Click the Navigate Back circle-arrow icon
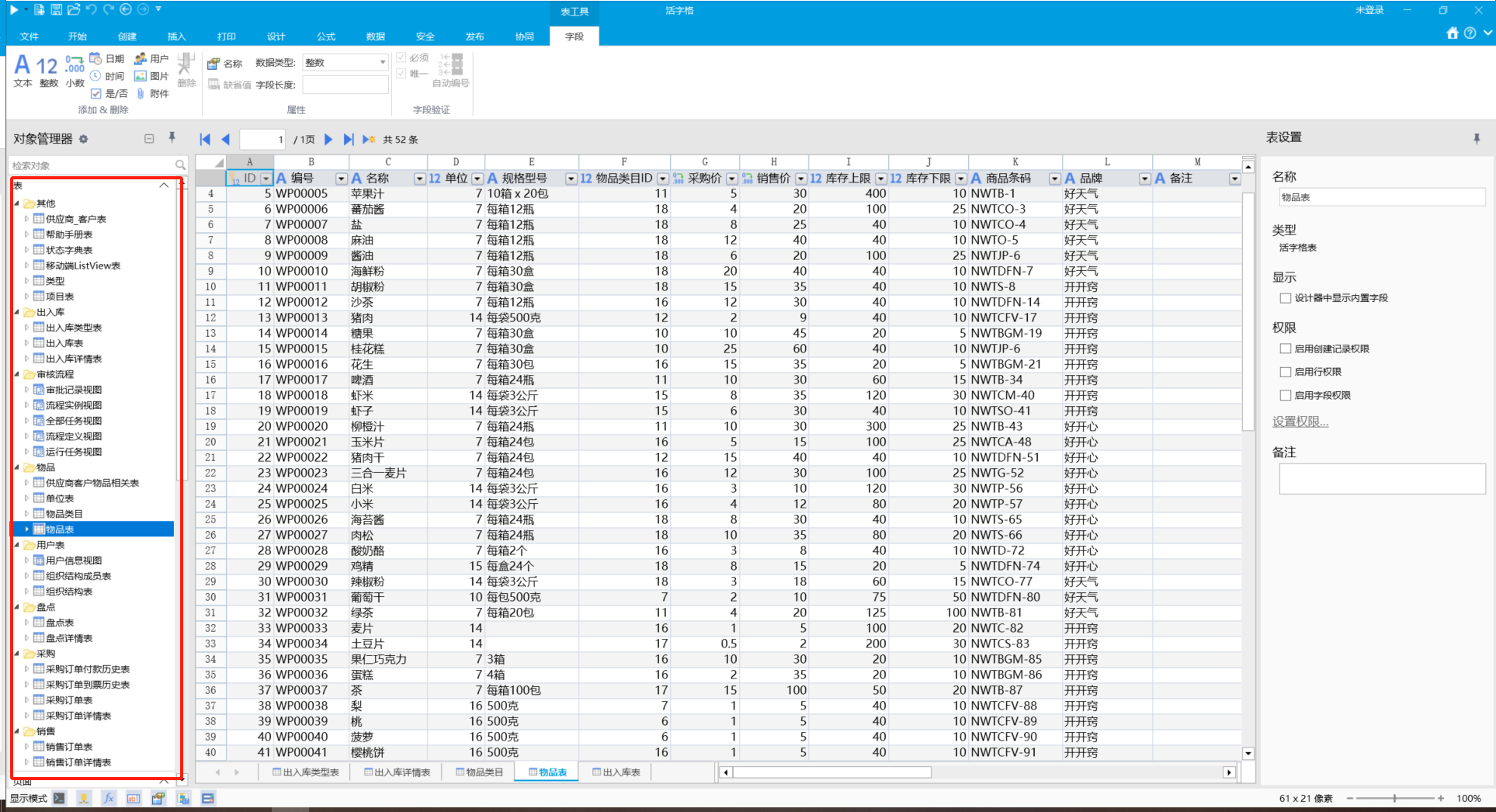The width and height of the screenshot is (1496, 812). point(125,10)
